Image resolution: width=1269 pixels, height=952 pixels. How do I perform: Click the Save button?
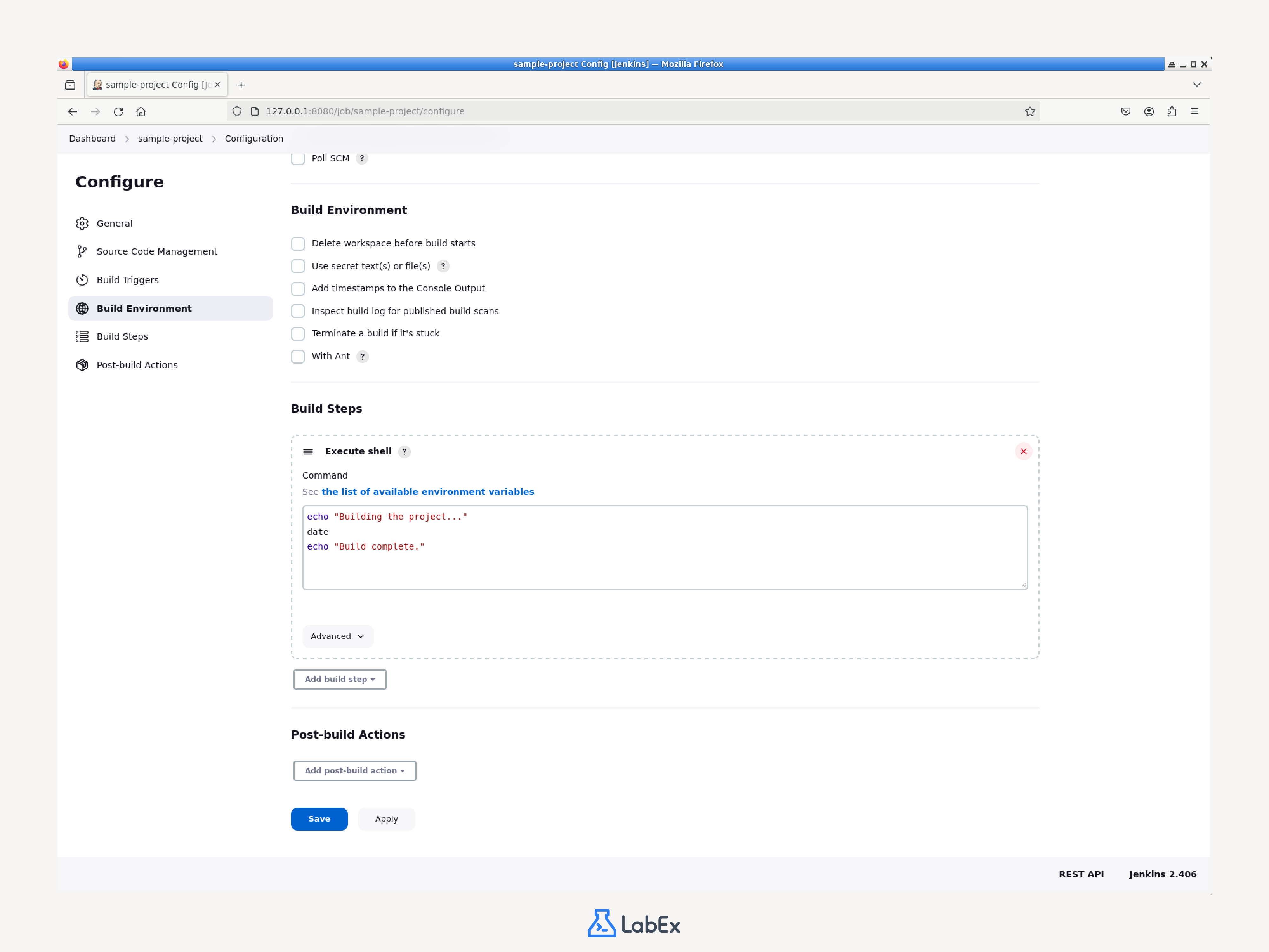319,819
